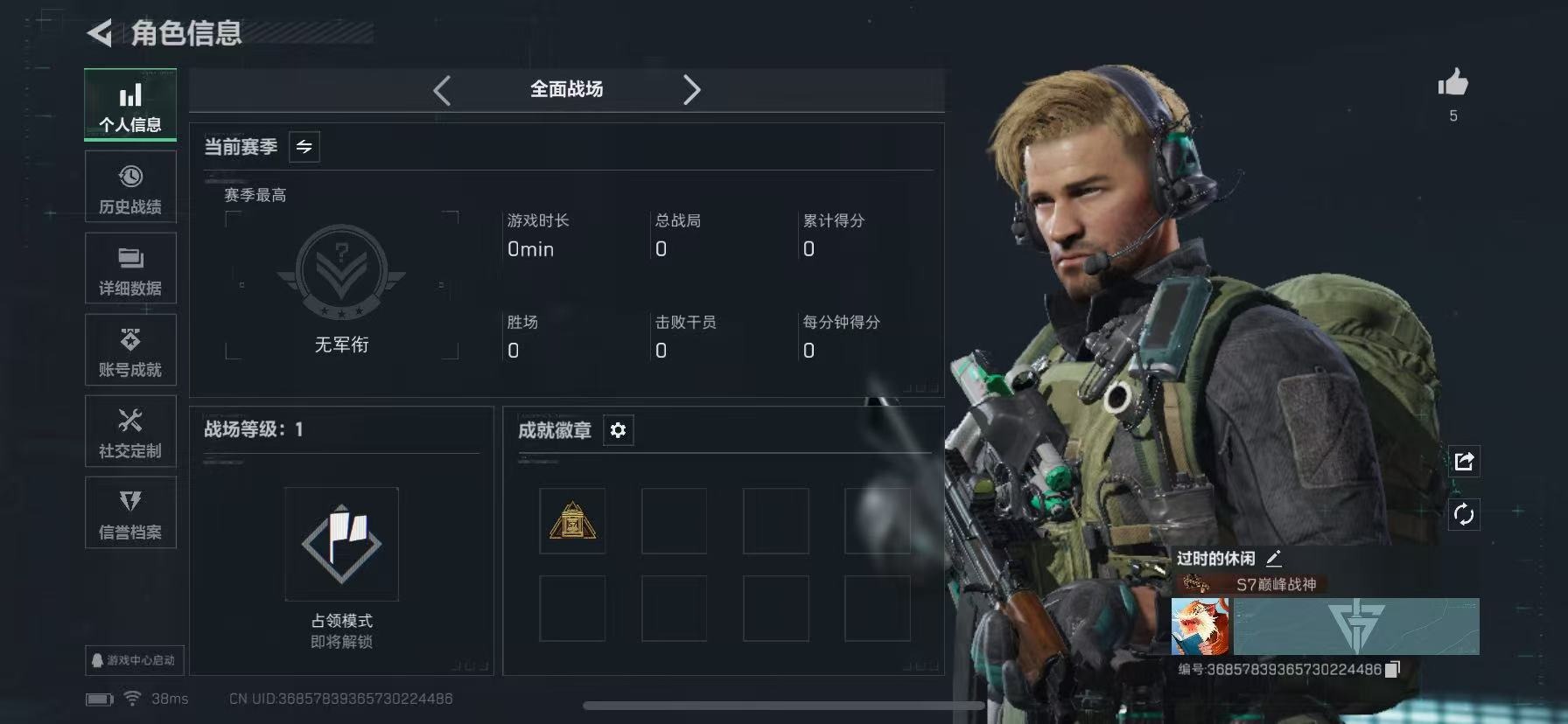
Task: Tap the player avatar thumbnail
Action: 1200,626
